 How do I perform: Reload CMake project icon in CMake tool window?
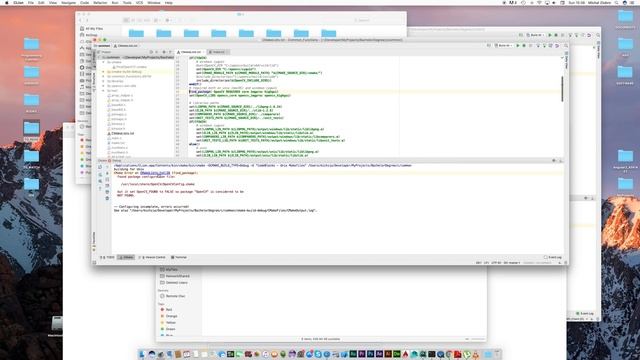click(100, 167)
